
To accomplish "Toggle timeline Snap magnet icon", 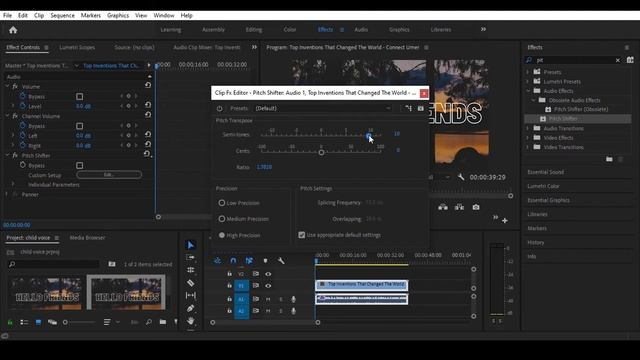I will [233, 260].
